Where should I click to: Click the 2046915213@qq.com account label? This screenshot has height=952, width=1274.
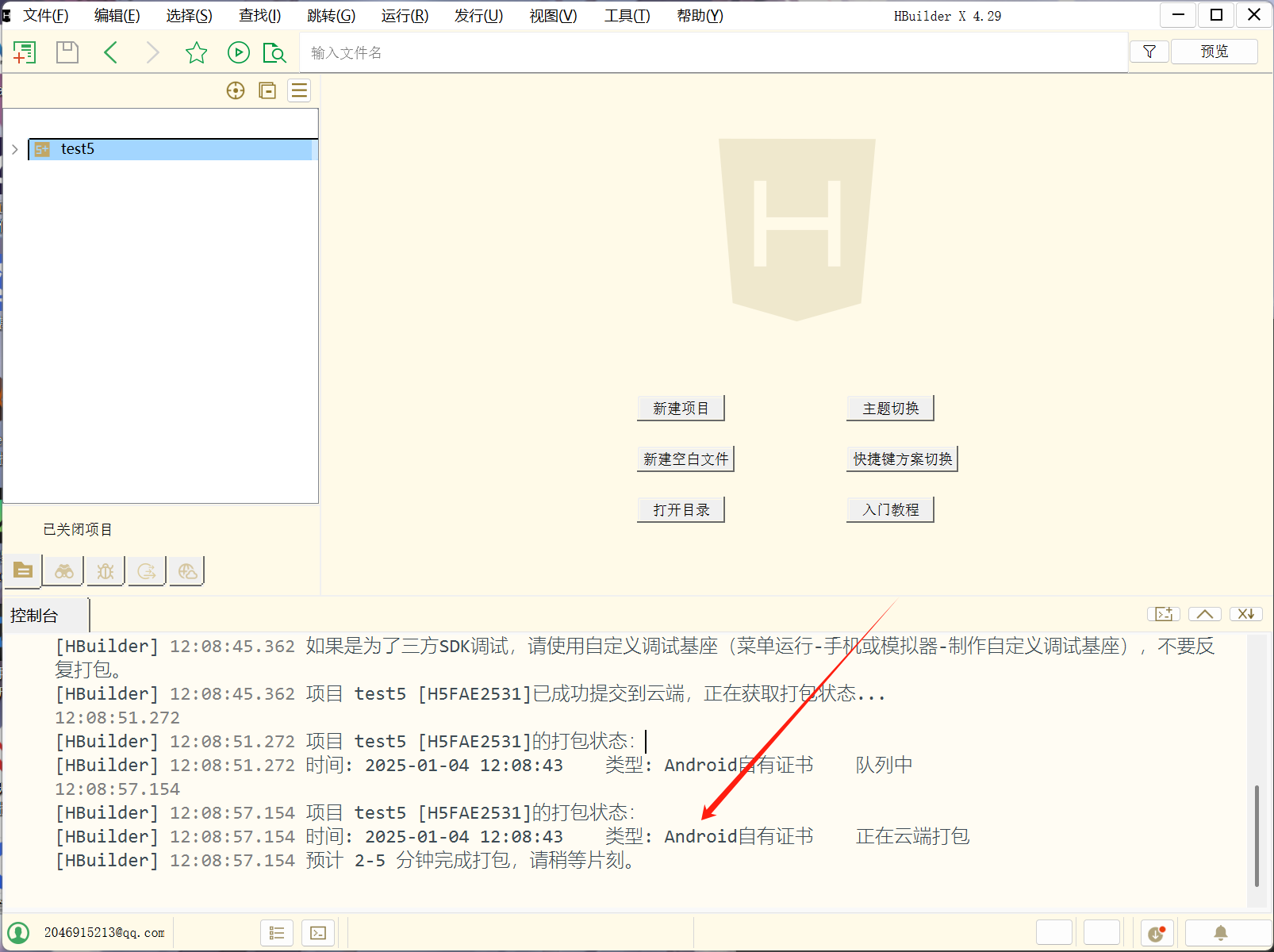[x=105, y=933]
